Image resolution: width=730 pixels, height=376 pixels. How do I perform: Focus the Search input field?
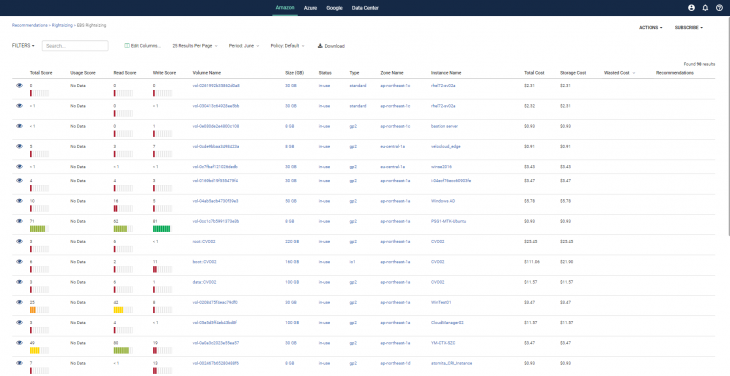[75, 46]
